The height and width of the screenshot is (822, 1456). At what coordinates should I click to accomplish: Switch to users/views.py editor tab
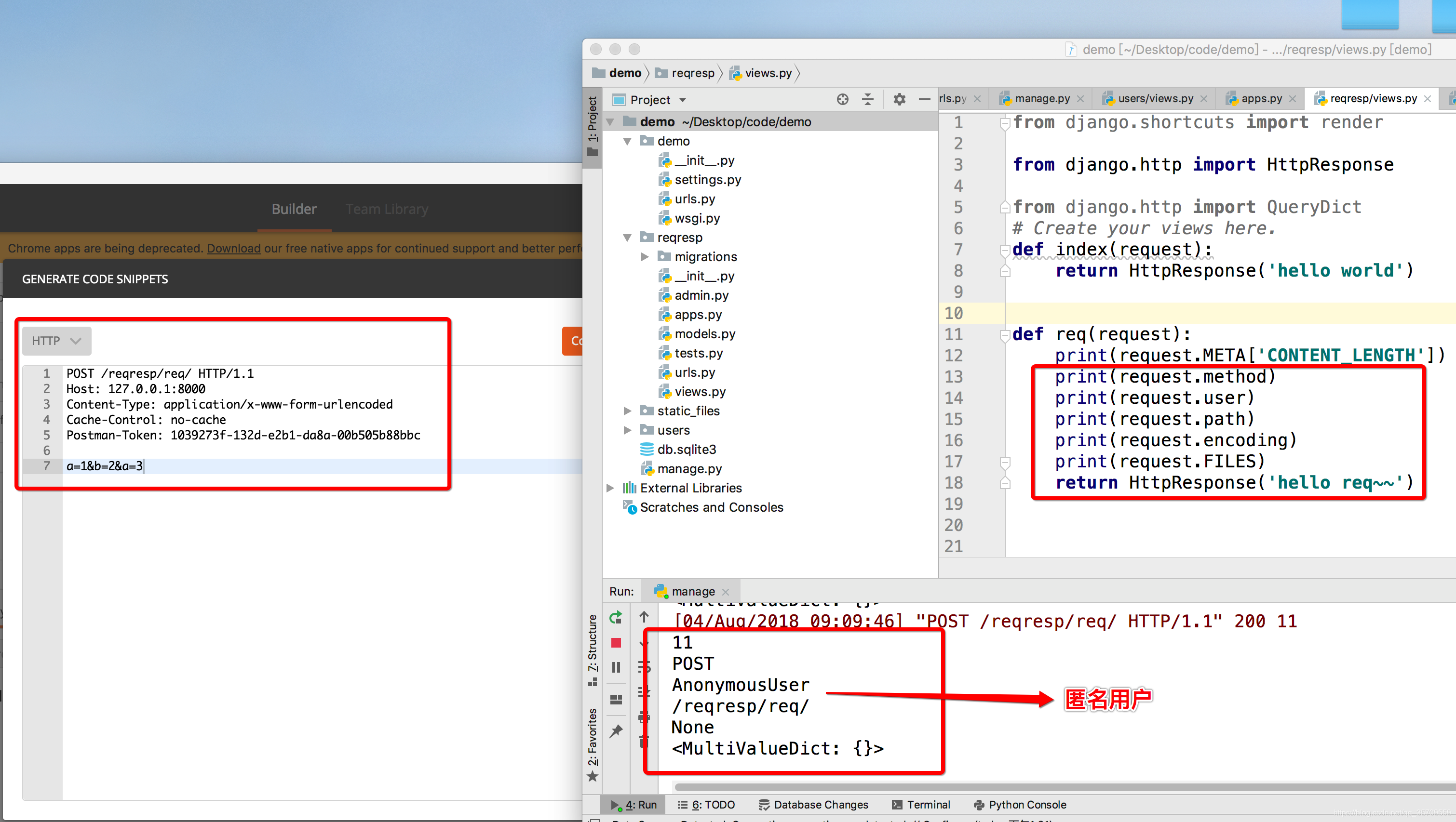click(x=1155, y=99)
